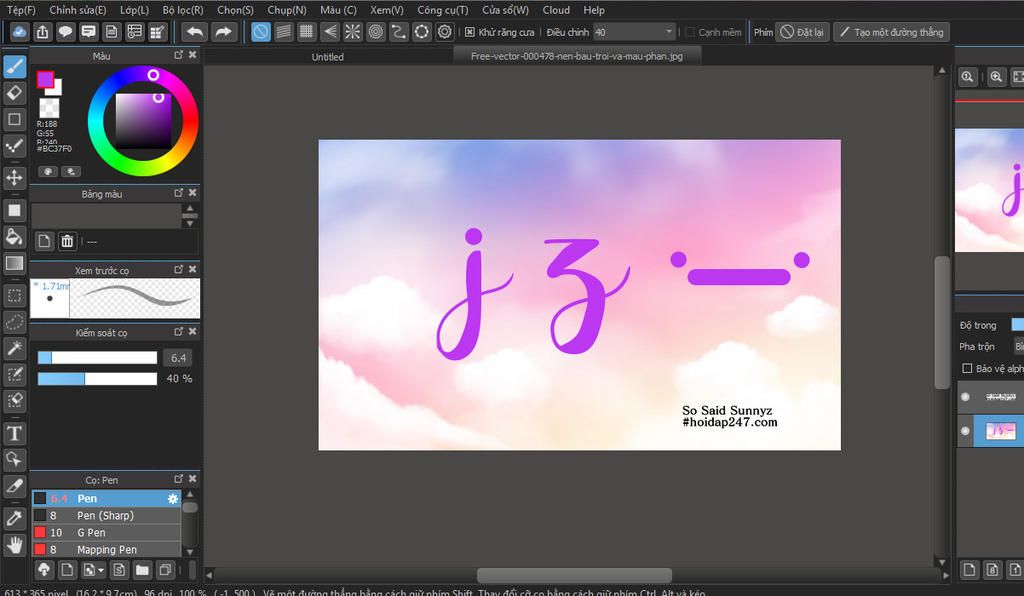Enable the vanishing point snap
This screenshot has width=1024, height=596.
[330, 31]
